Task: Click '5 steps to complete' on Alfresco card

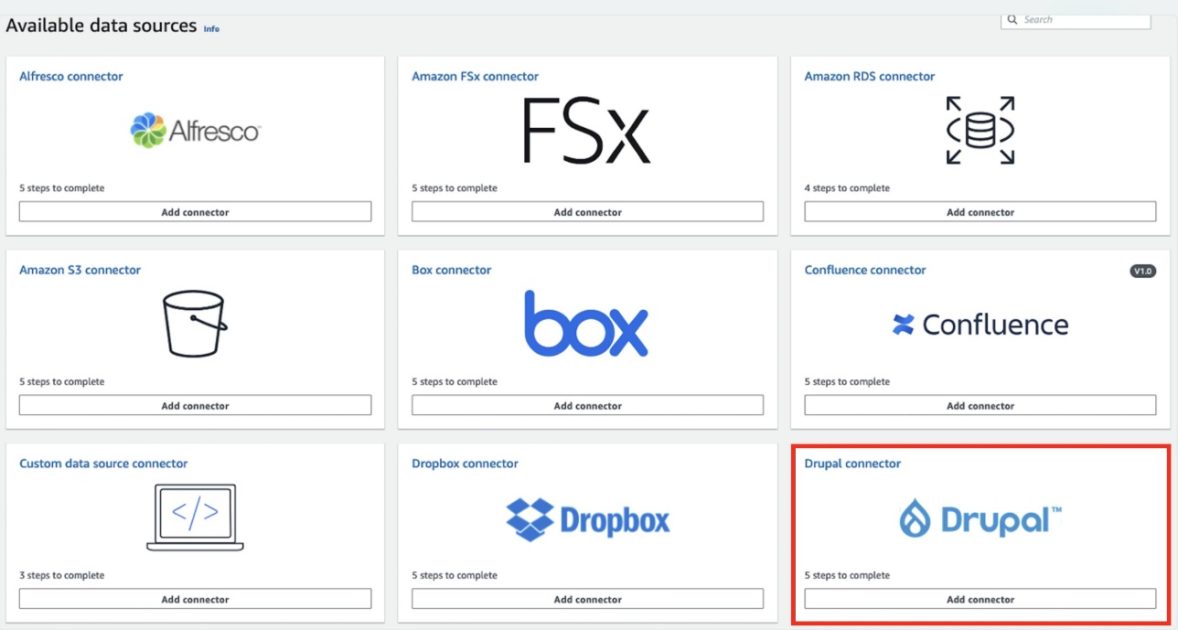Action: pyautogui.click(x=62, y=188)
